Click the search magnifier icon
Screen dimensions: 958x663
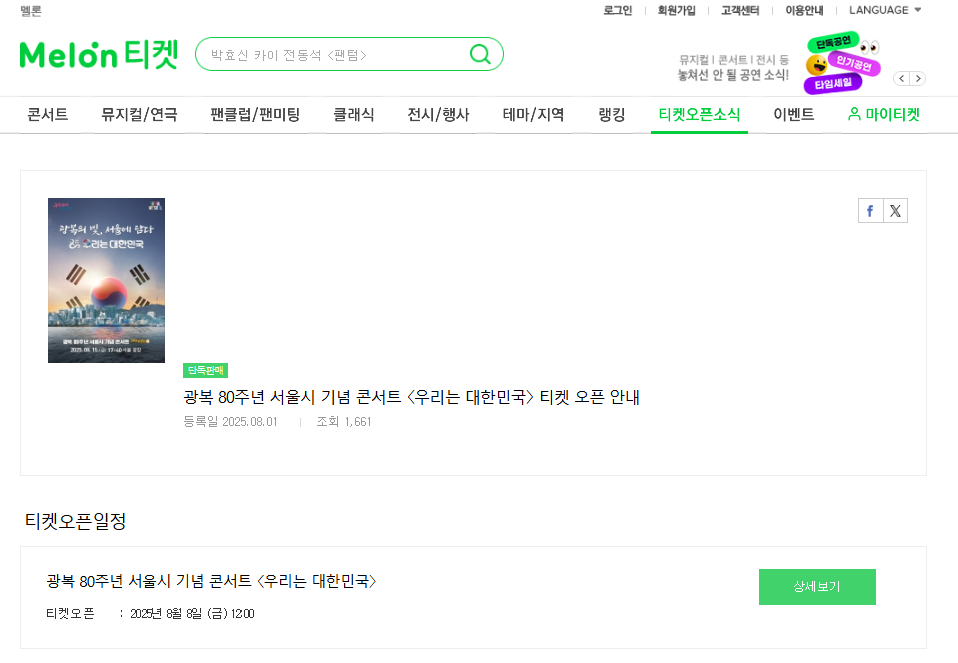click(481, 54)
